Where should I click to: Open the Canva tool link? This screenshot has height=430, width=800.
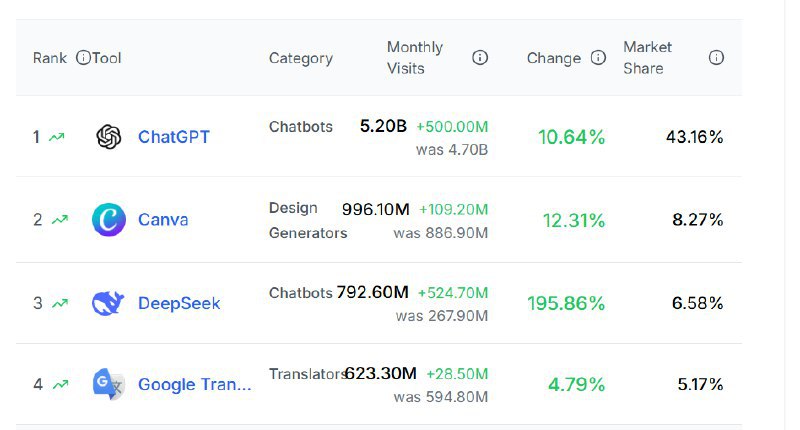163,219
